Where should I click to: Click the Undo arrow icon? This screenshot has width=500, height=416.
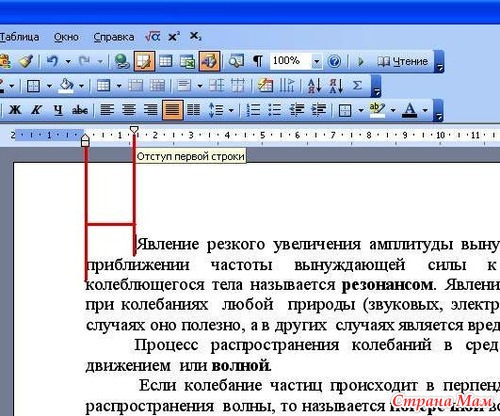(53, 61)
